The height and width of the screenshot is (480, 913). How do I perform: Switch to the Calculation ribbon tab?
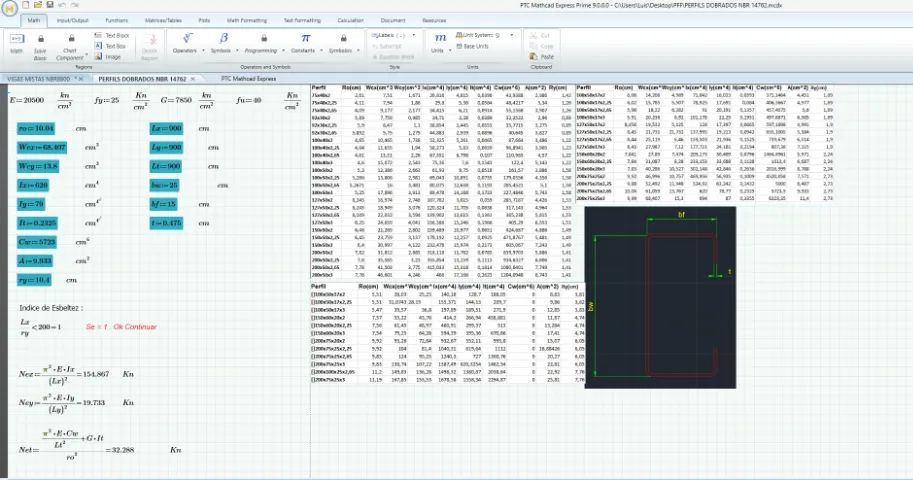pos(351,20)
